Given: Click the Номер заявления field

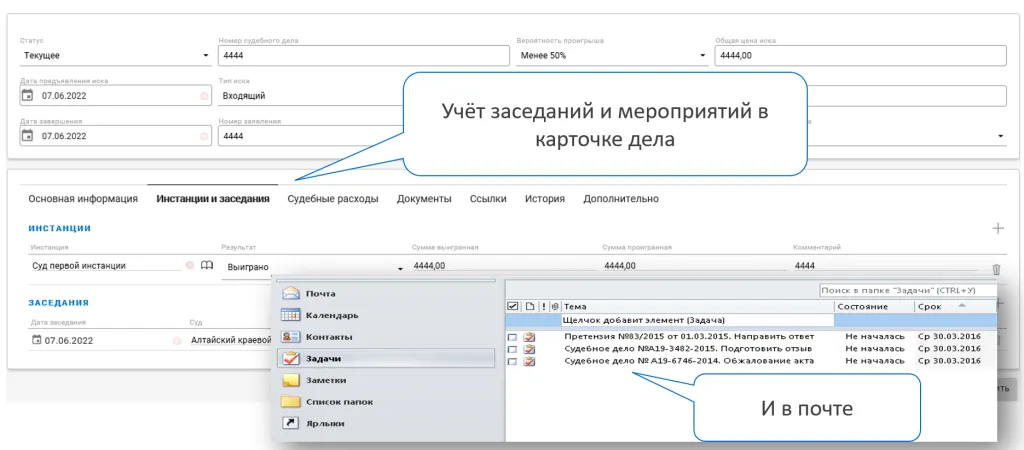Looking at the screenshot, I should point(312,137).
